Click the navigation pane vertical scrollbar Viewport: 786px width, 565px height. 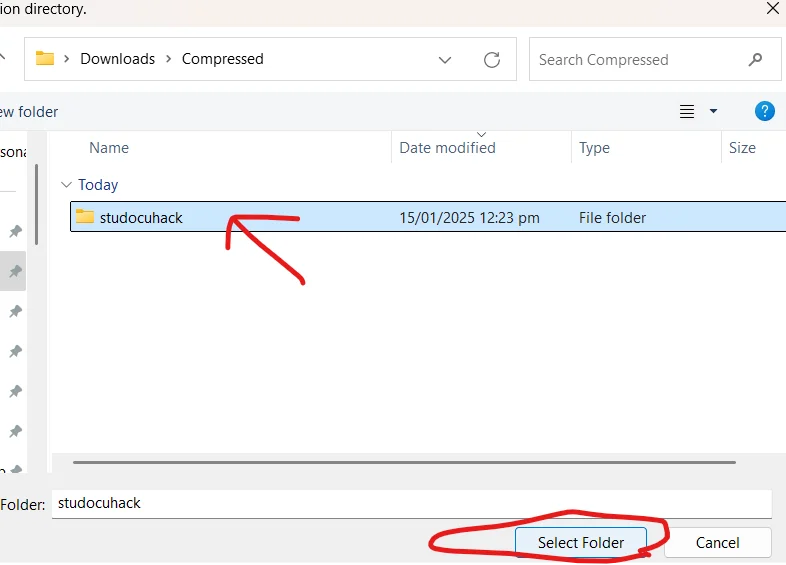[x=36, y=205]
